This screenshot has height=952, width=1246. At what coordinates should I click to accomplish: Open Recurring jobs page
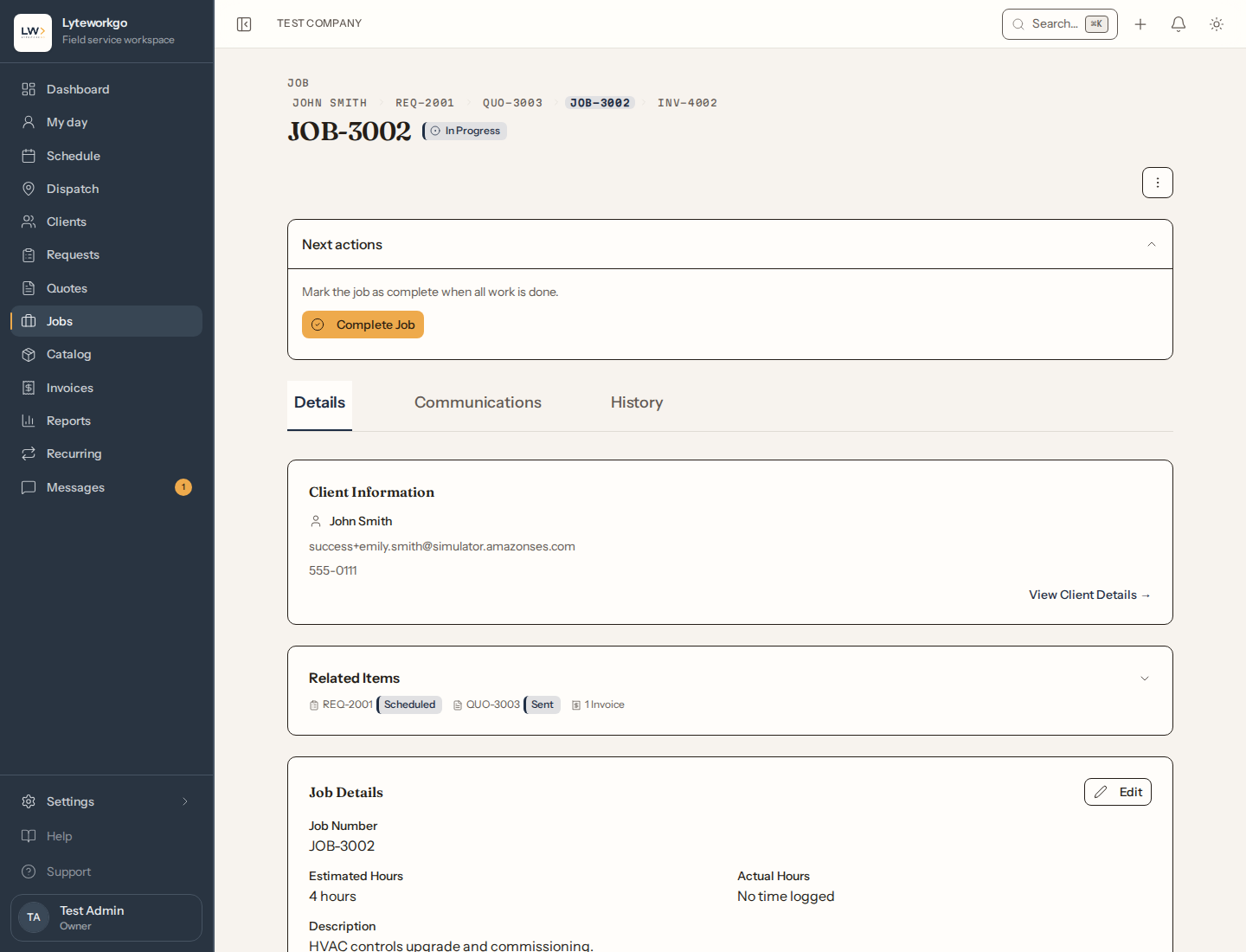106,453
